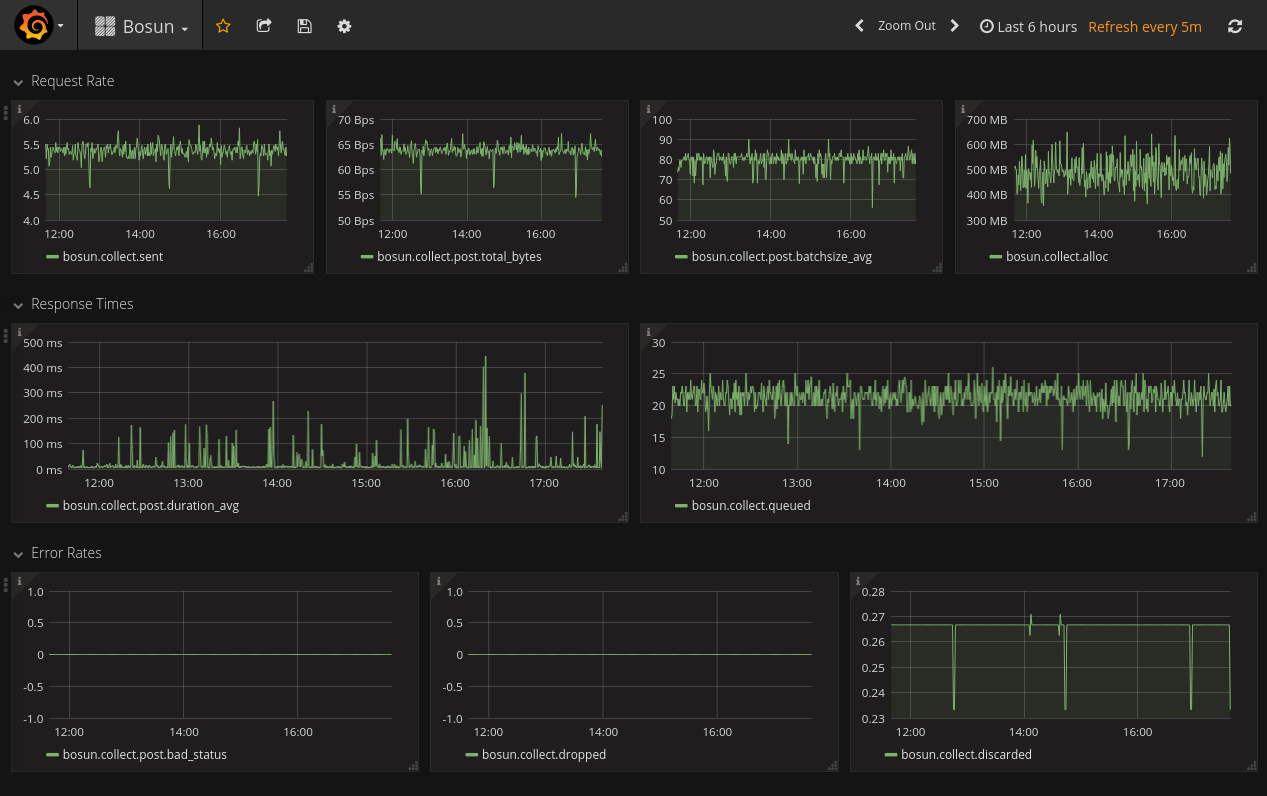This screenshot has height=796, width=1267.
Task: Open the Last 6 hours time picker
Action: (x=1029, y=27)
